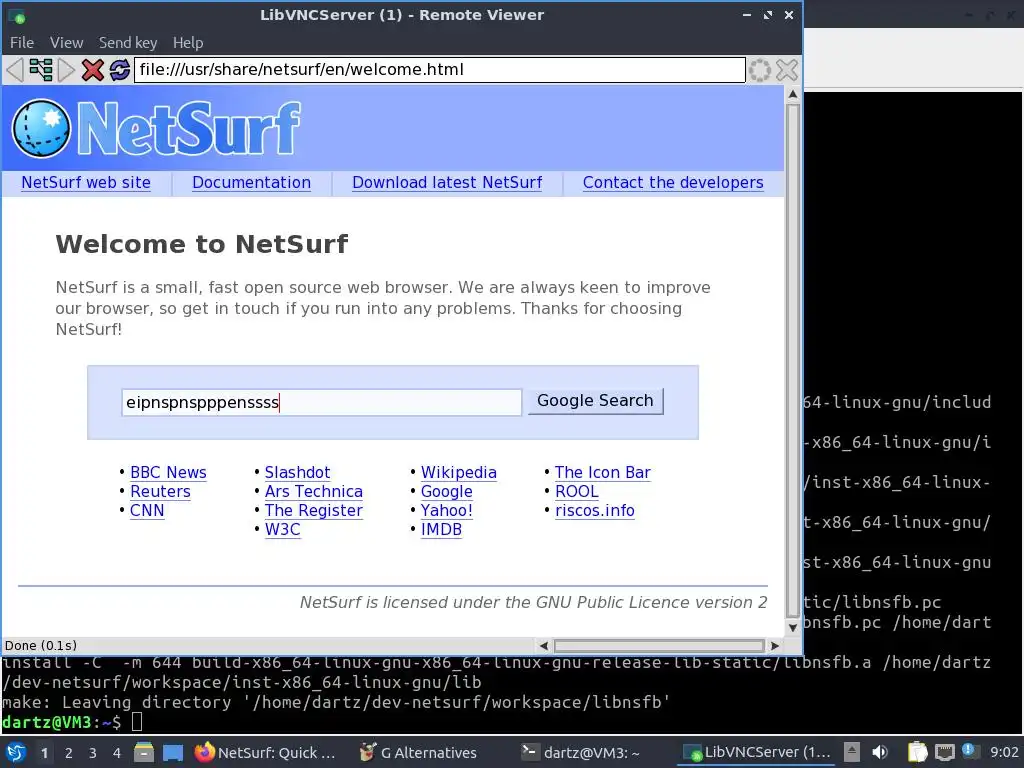This screenshot has height=768, width=1024.
Task: Click the terminal prompt dartz@VM3 line
Action: click(72, 722)
